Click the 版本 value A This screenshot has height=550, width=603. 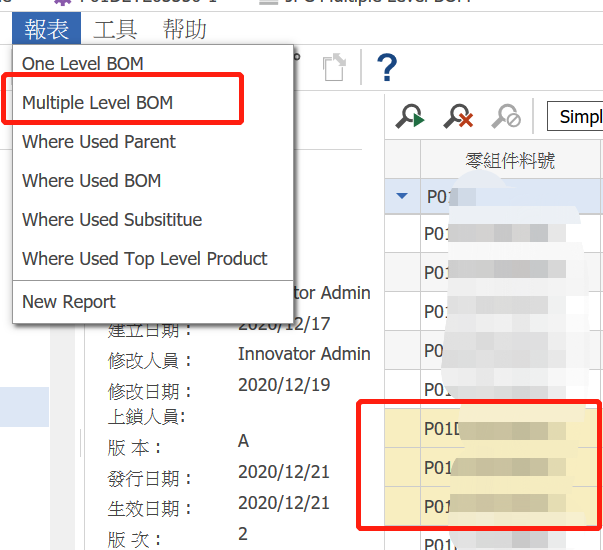(x=243, y=441)
